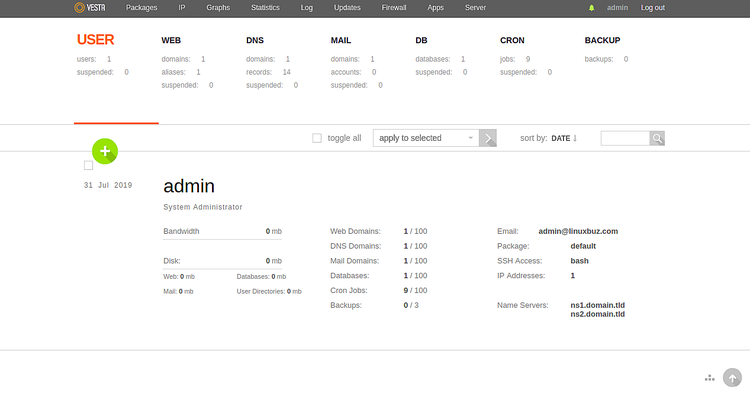Click the ns2.domain.tld name server text
The image size is (750, 393).
[597, 314]
